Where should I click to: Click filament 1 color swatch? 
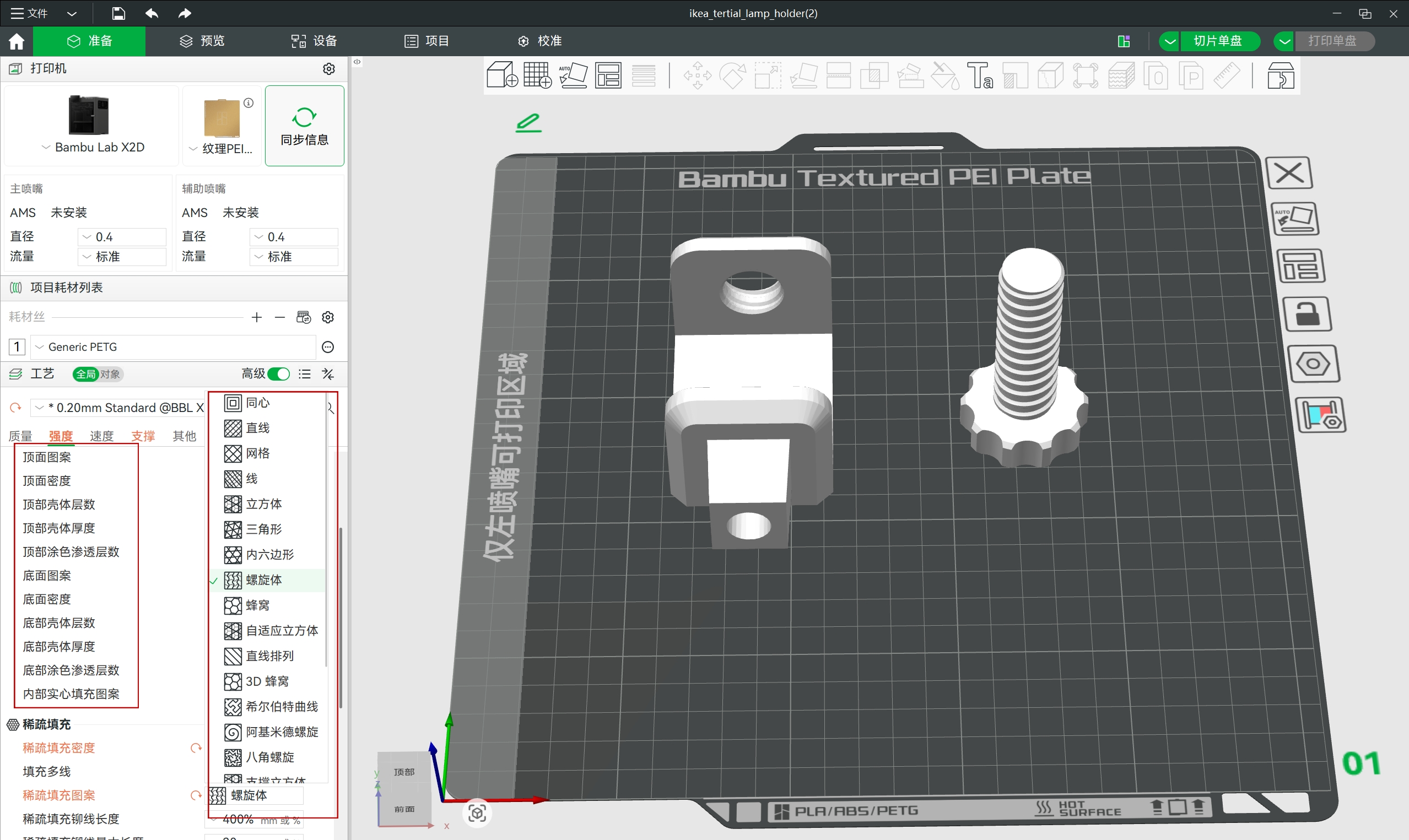tap(17, 347)
